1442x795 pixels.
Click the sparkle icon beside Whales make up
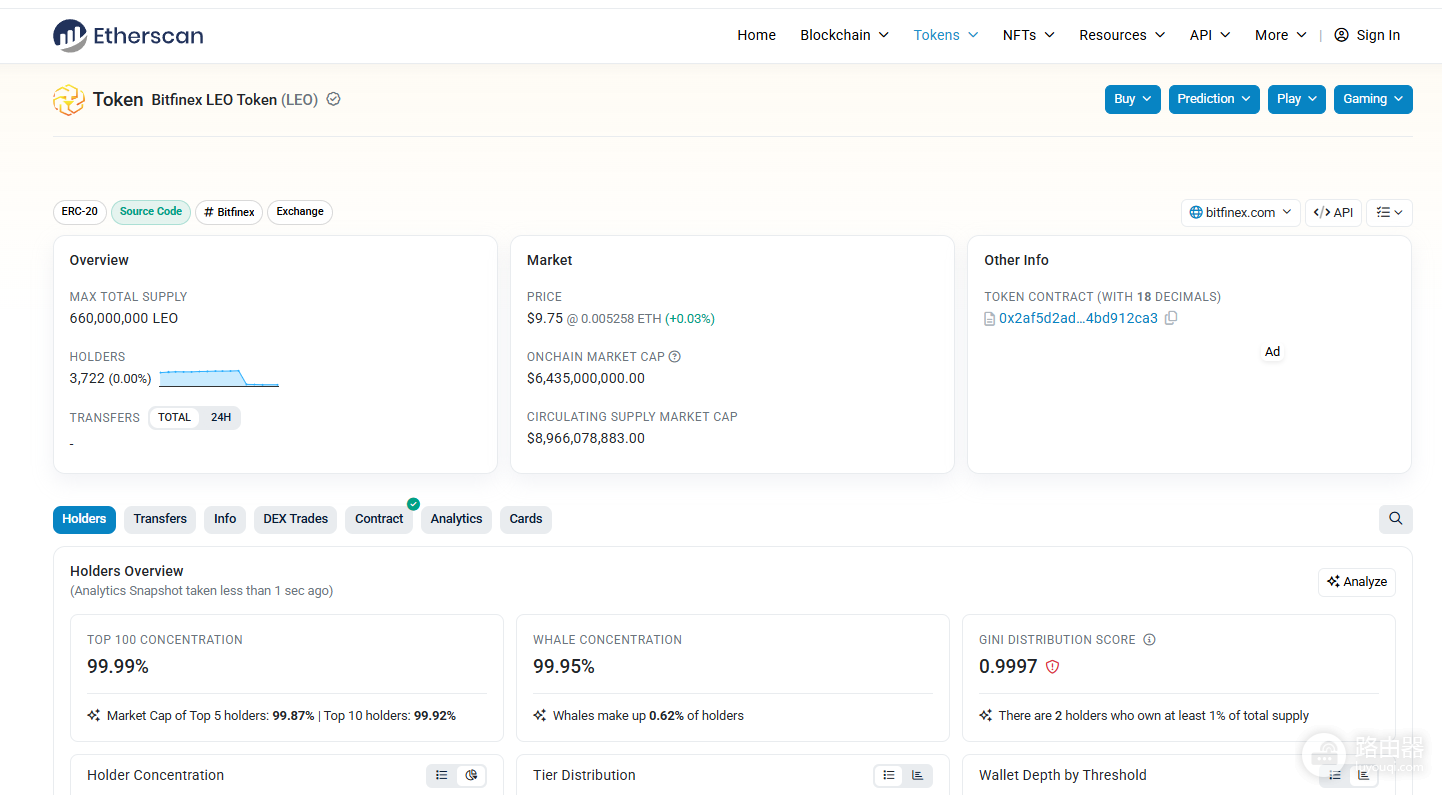pyautogui.click(x=540, y=716)
